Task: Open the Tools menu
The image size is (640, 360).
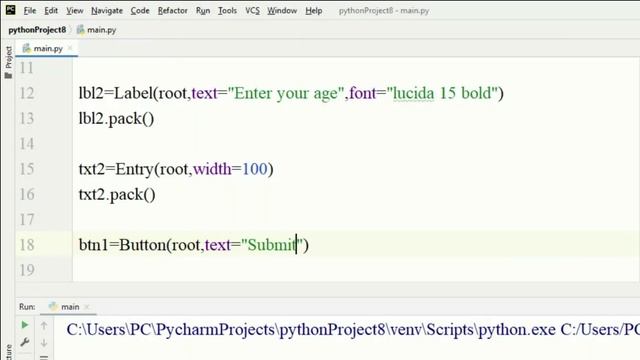Action: (x=227, y=11)
